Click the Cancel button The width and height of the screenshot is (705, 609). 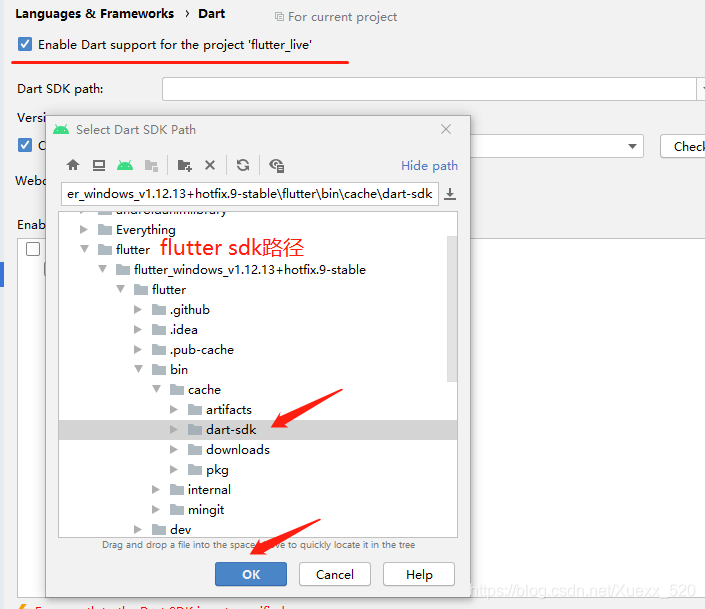(335, 574)
